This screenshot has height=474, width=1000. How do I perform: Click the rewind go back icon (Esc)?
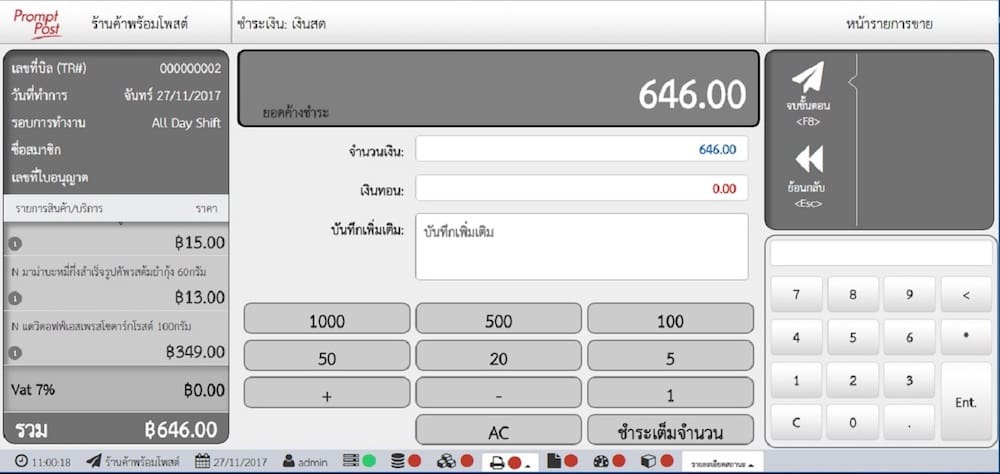point(808,160)
